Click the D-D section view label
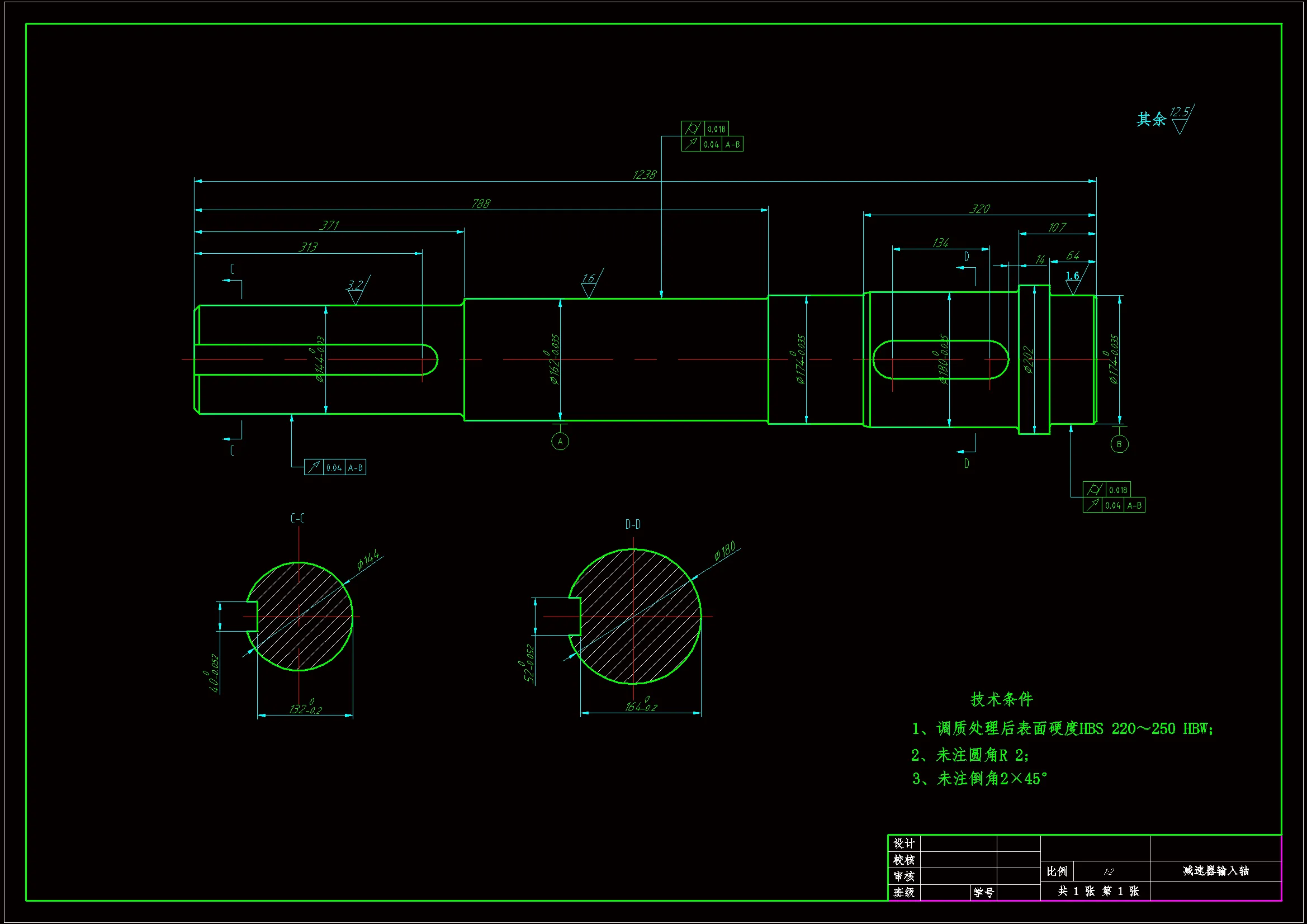 click(632, 524)
